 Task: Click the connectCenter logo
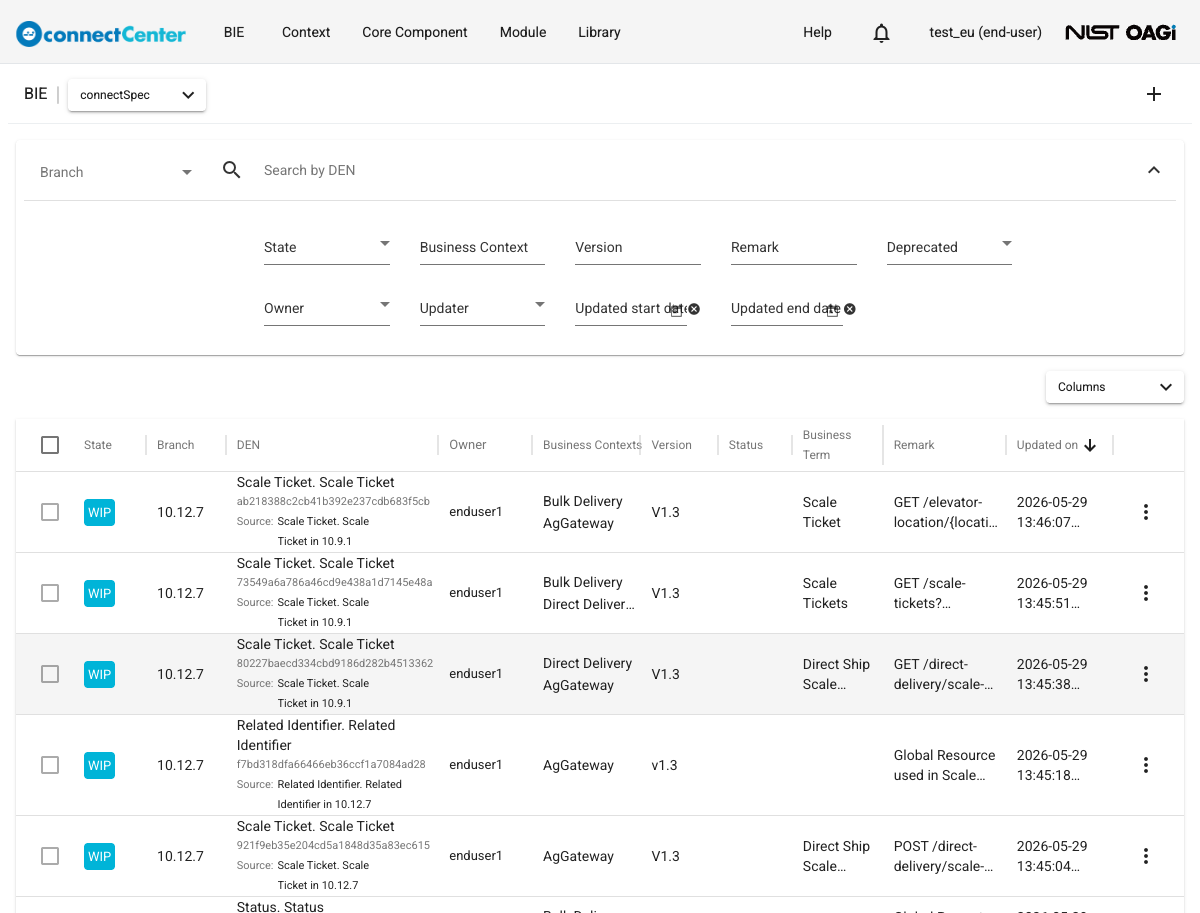(x=101, y=33)
